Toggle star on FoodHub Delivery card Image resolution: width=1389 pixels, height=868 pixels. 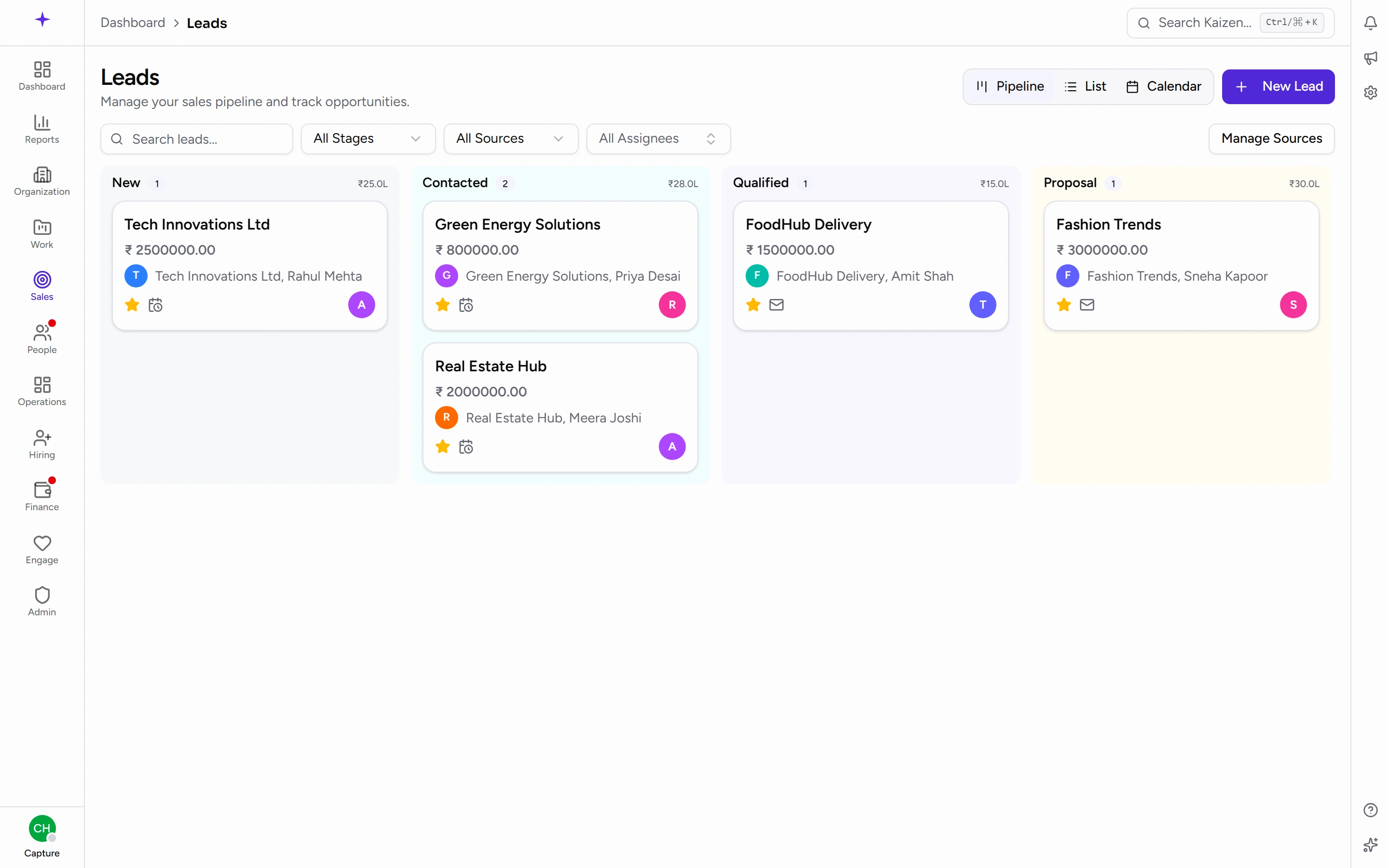pos(753,305)
